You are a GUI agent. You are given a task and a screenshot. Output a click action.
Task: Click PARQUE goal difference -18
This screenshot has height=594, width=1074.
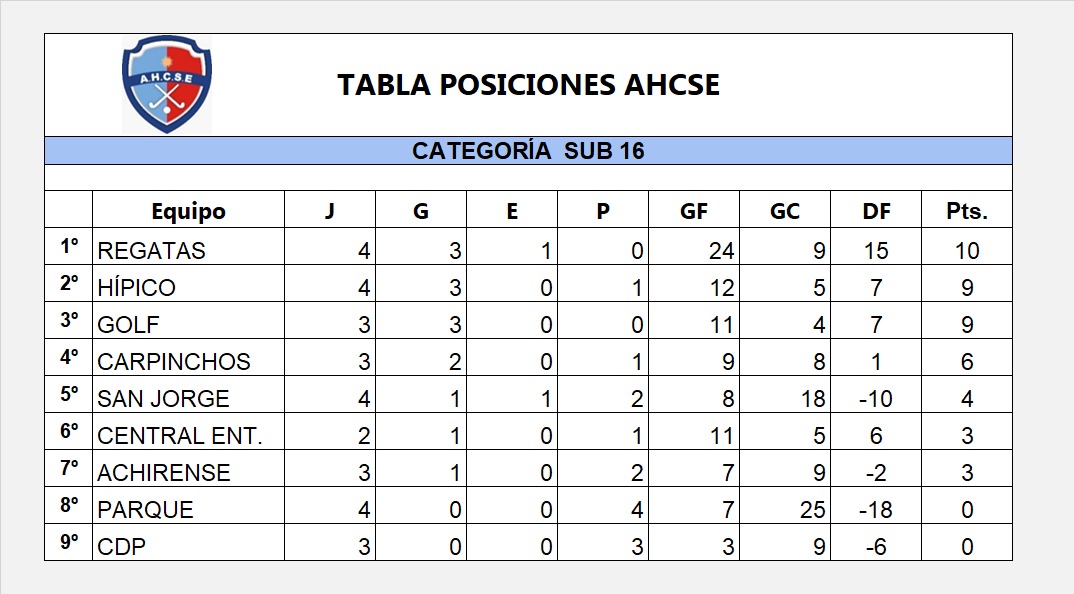point(875,510)
